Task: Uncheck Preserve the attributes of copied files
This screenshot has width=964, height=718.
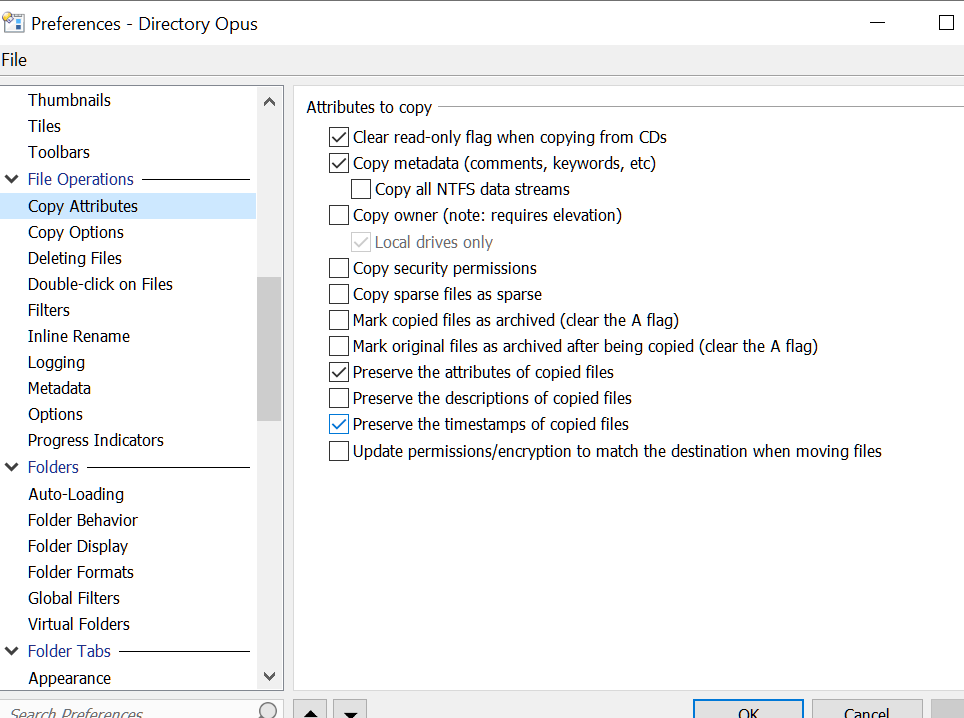Action: pos(339,373)
